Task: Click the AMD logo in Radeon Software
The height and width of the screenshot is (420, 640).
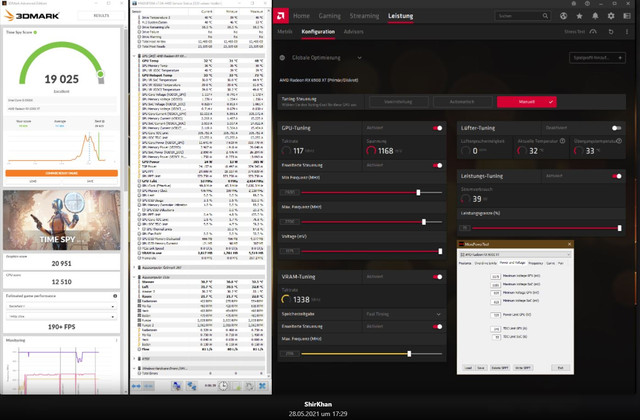Action: (281, 16)
